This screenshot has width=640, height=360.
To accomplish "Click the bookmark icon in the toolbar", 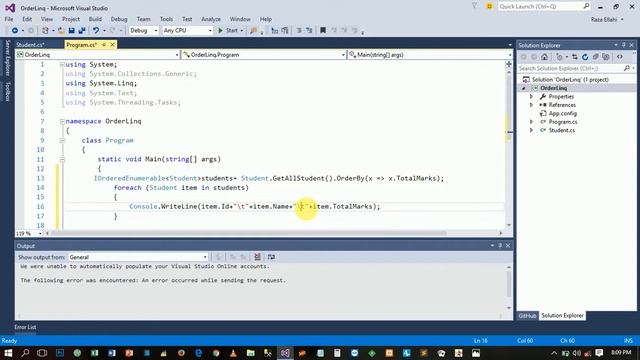I will pos(323,31).
